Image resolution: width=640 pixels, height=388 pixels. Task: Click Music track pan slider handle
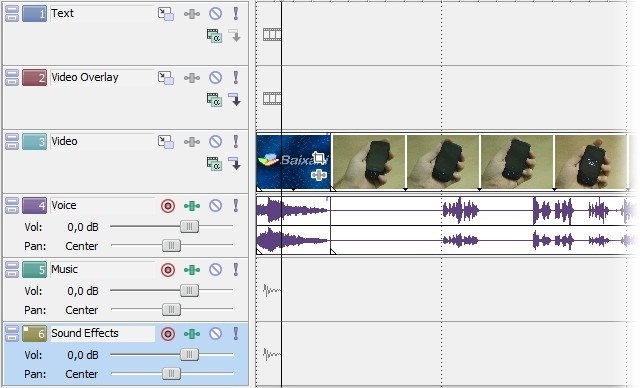point(171,310)
